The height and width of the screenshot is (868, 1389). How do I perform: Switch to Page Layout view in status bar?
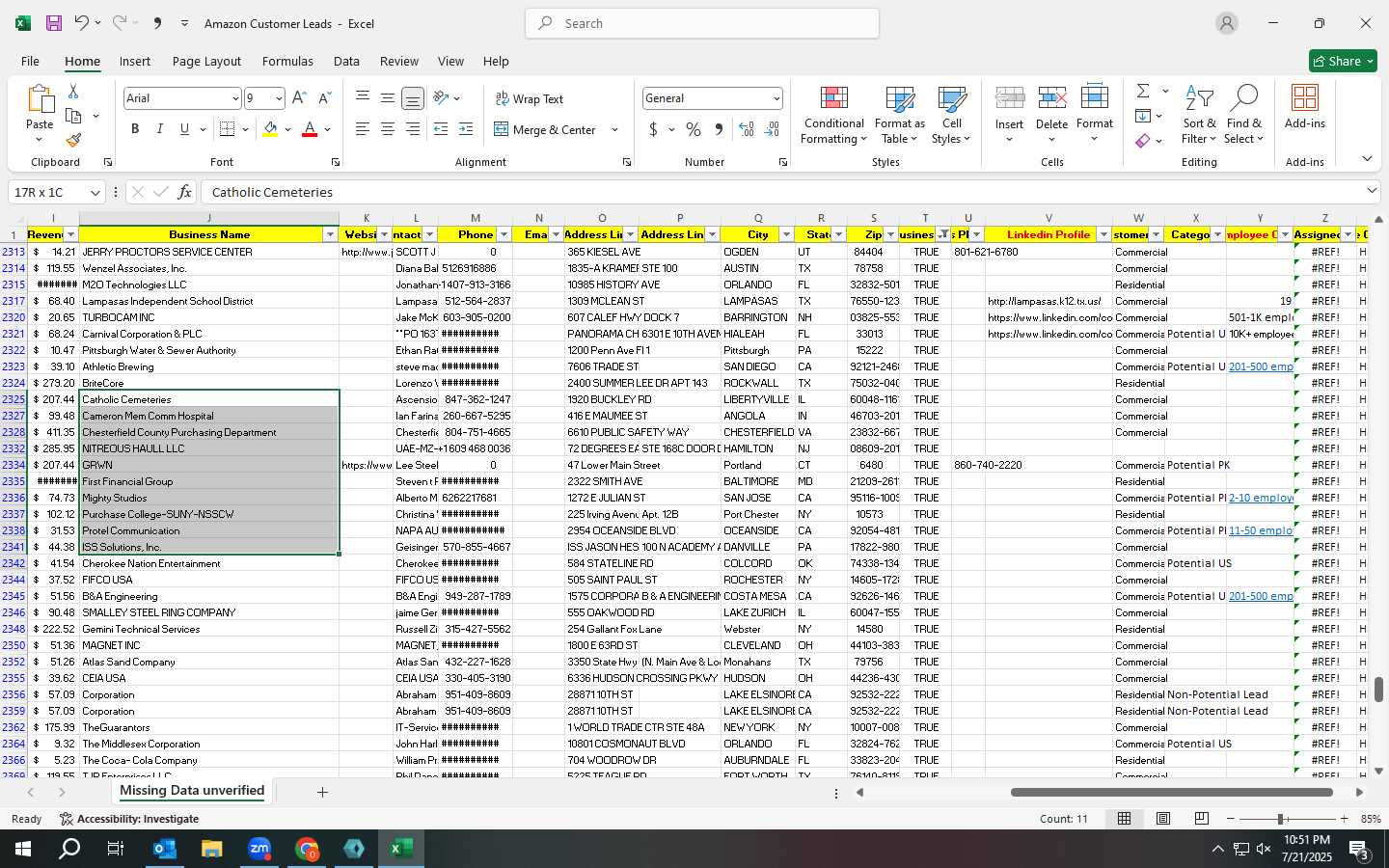[x=1163, y=819]
